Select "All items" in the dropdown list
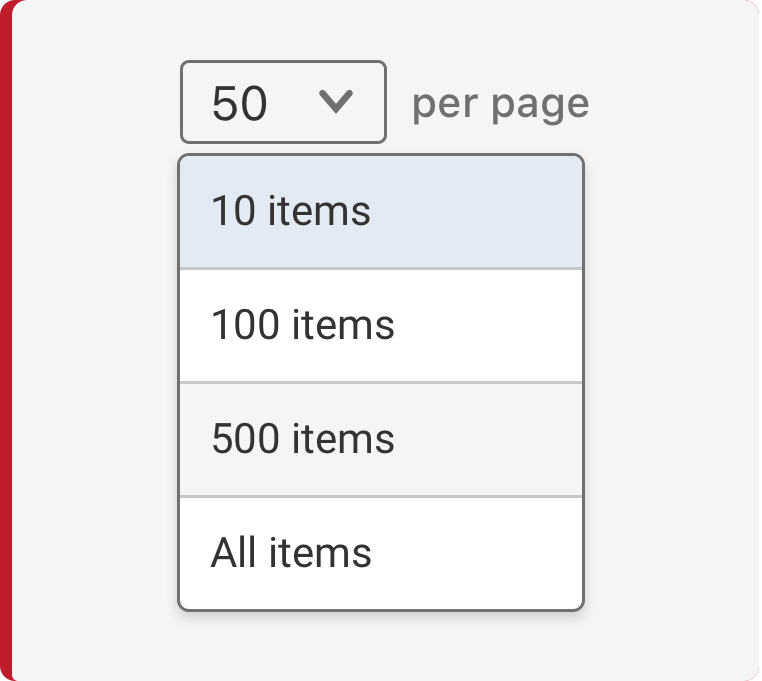The width and height of the screenshot is (762, 681). [x=380, y=553]
